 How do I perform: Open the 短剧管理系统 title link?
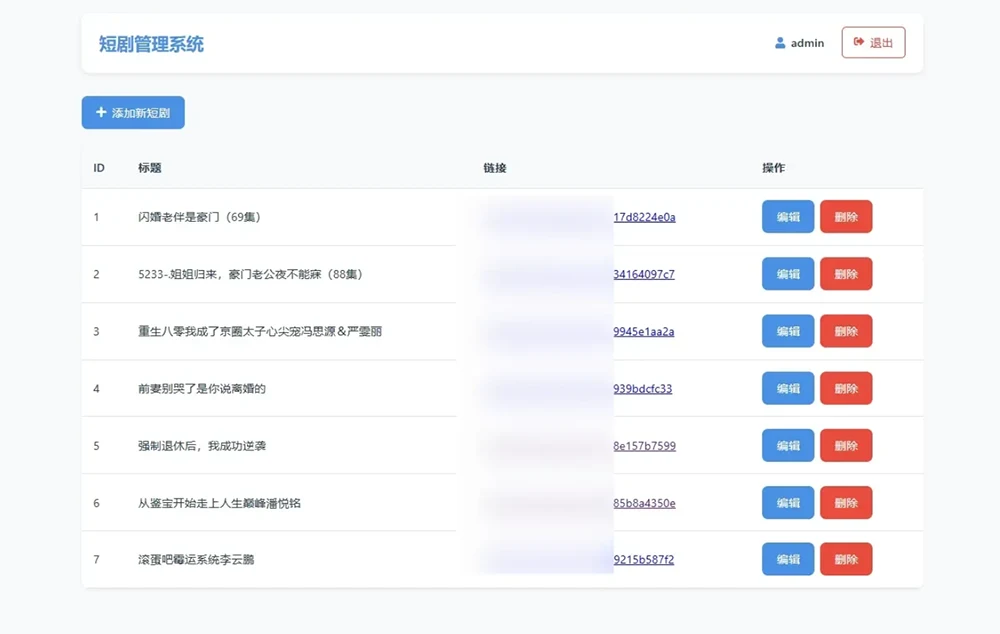[x=151, y=44]
